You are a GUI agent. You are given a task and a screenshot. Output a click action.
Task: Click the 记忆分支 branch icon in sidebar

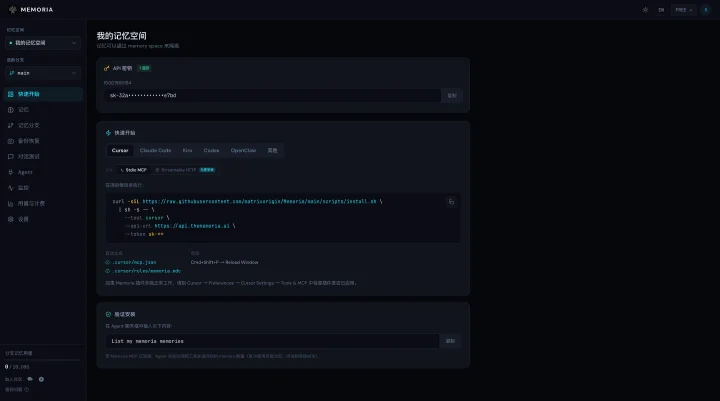pos(11,125)
